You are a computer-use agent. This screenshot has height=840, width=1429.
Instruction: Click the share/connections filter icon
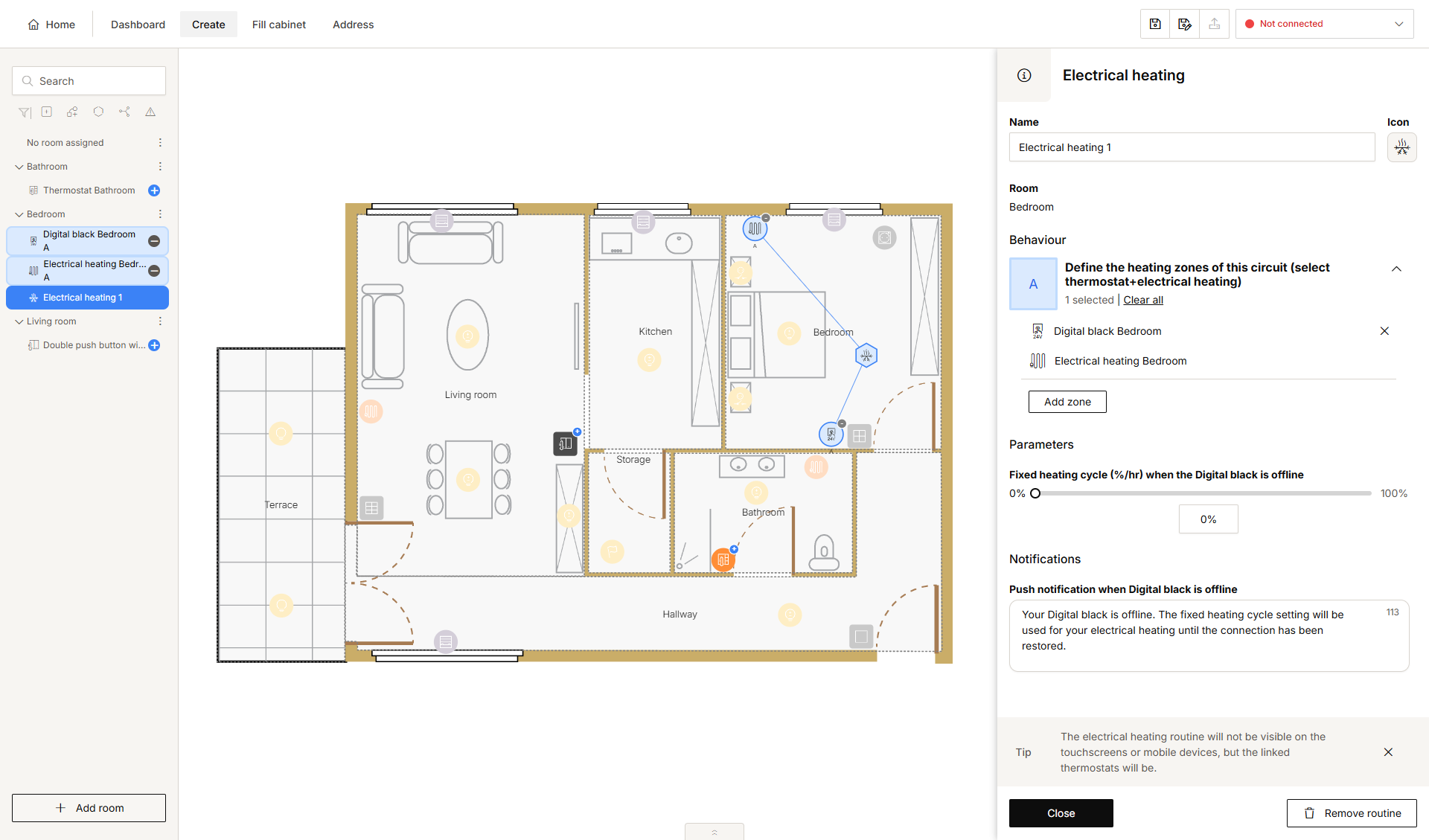pyautogui.click(x=124, y=112)
